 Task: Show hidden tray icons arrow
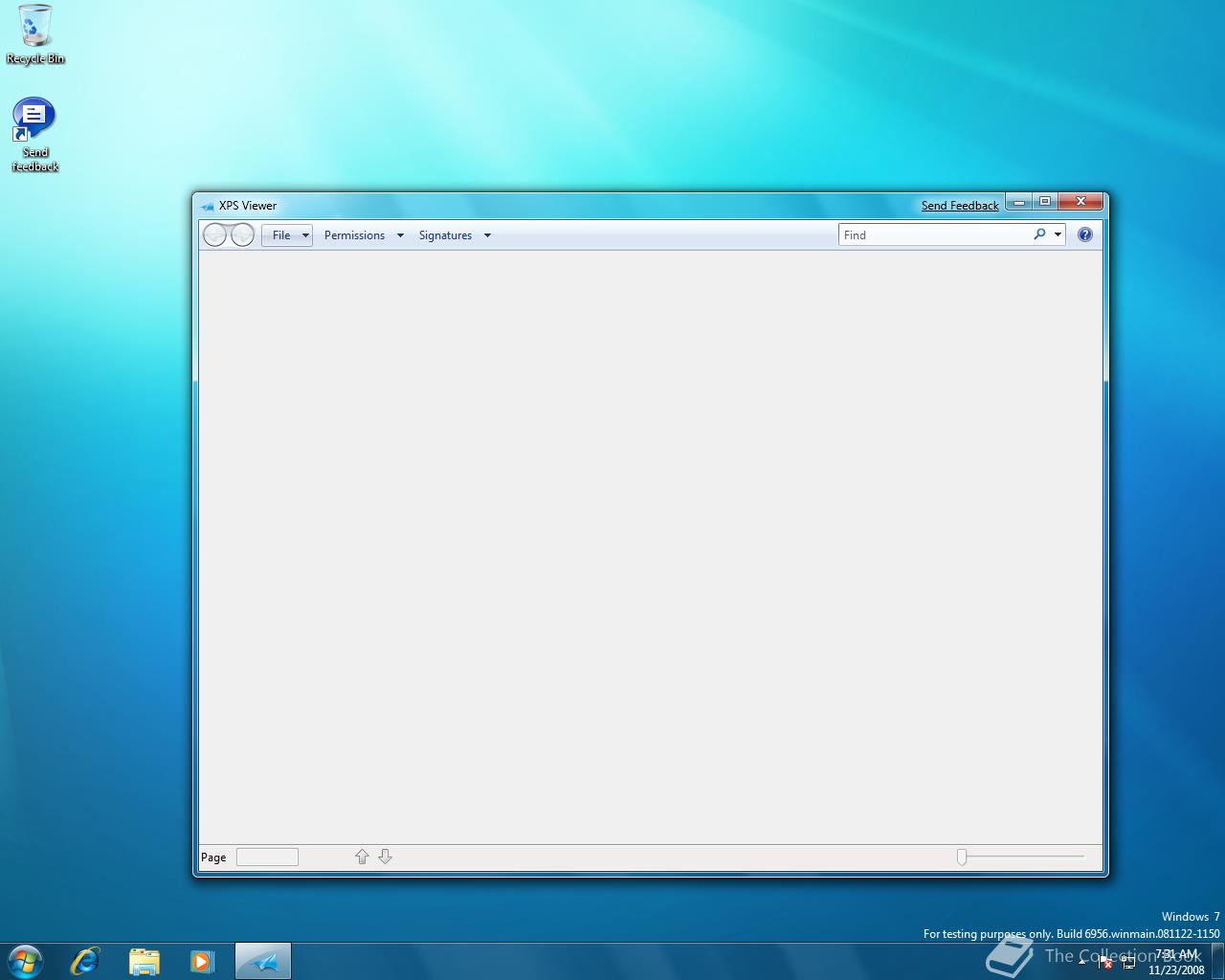point(1082,961)
